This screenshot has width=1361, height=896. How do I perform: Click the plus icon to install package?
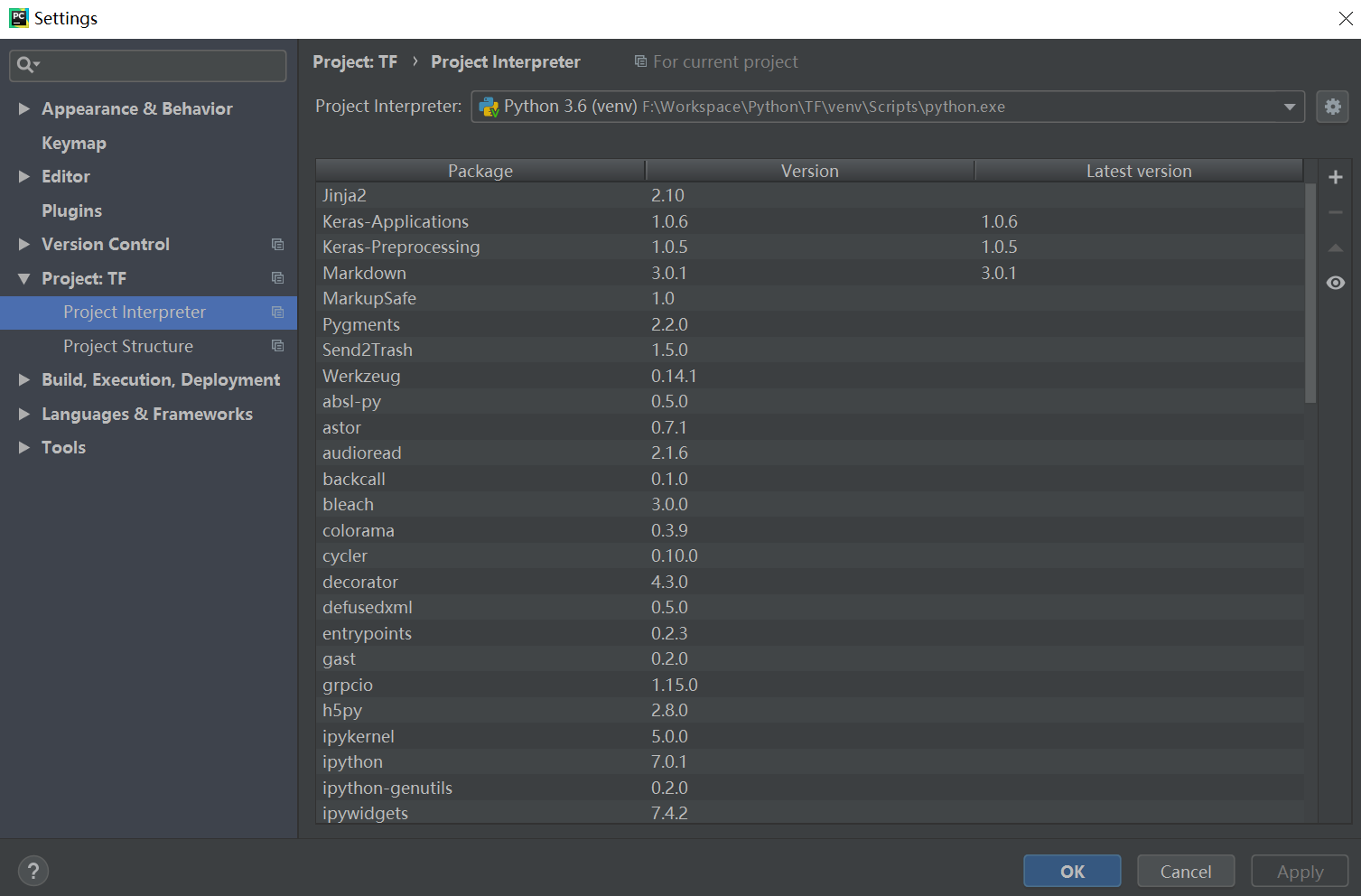point(1336,178)
